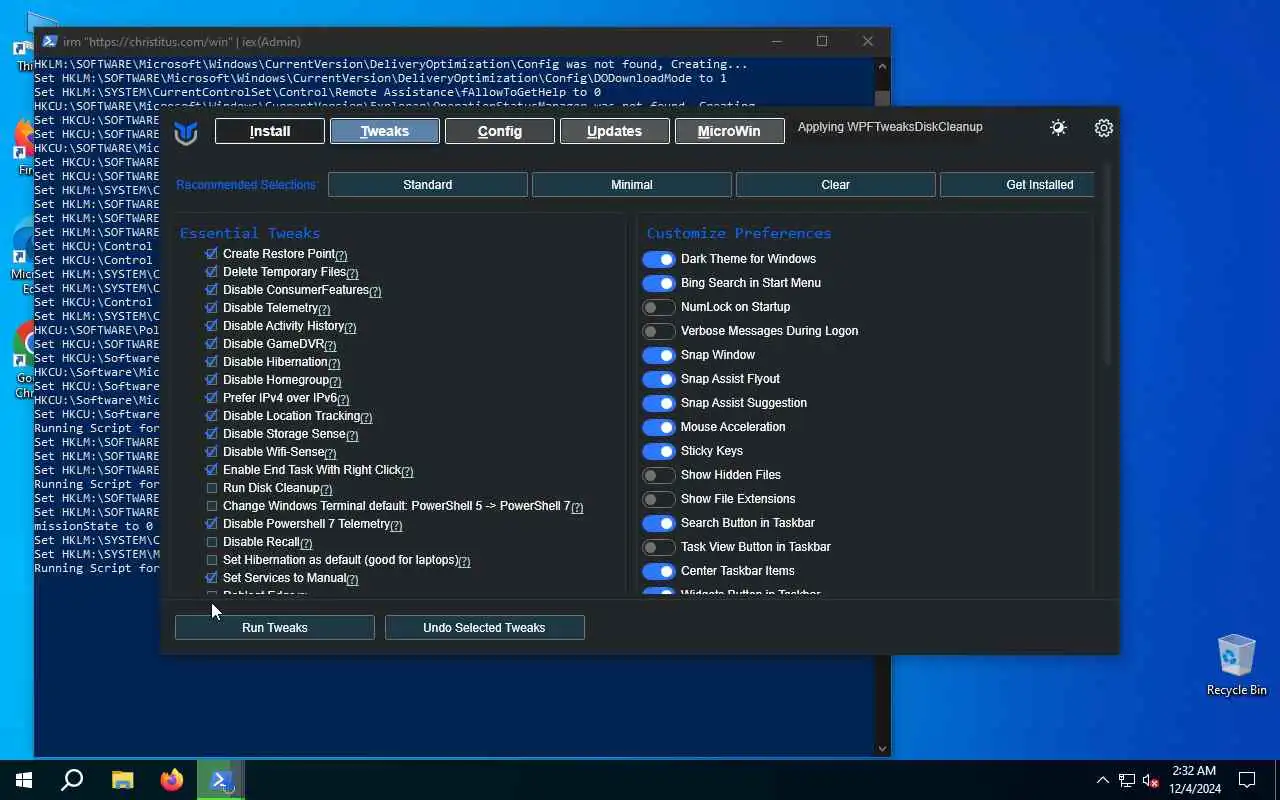This screenshot has width=1280, height=800.
Task: Click the Customize Preferences heading
Action: [739, 233]
